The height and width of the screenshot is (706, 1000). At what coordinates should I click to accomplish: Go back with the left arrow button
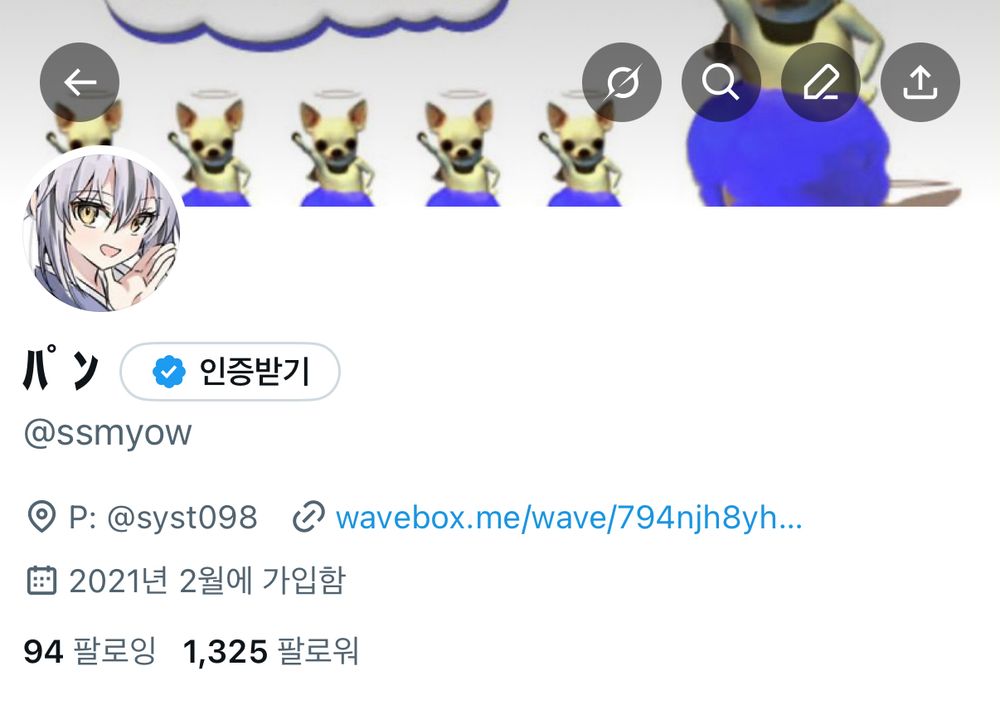tap(80, 82)
